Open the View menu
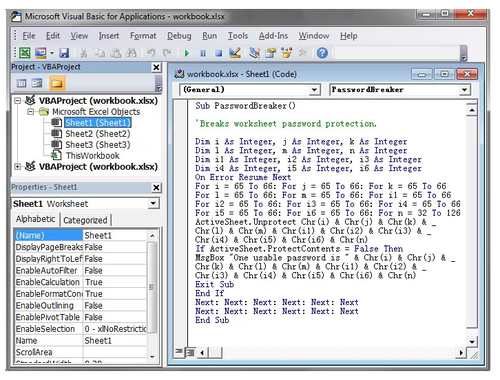Image resolution: width=500 pixels, height=380 pixels. pyautogui.click(x=79, y=36)
